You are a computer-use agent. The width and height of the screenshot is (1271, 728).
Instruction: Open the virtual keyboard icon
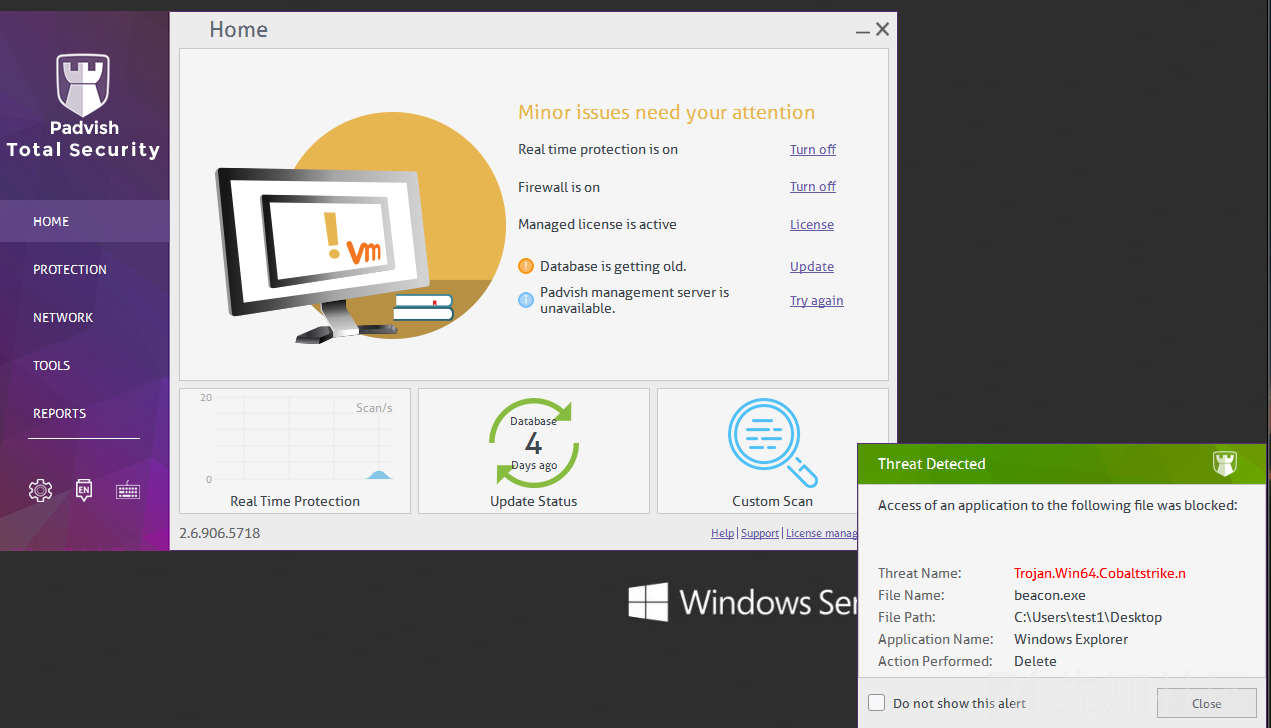tap(128, 490)
